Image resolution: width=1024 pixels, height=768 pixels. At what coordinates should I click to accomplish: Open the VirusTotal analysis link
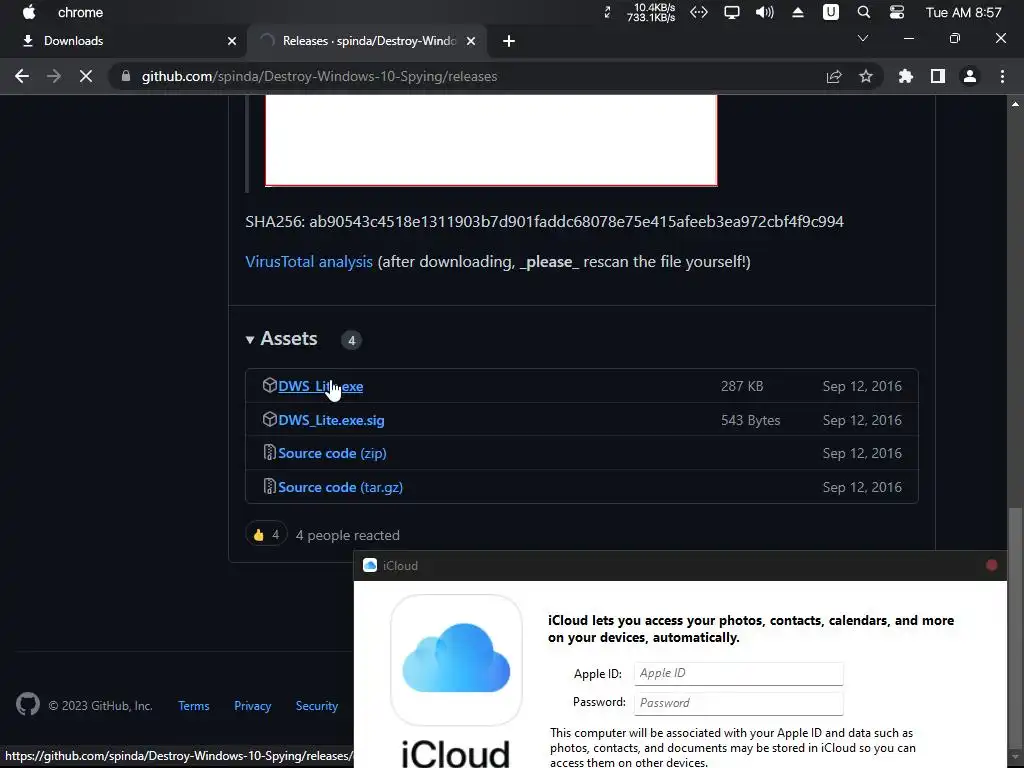pos(309,262)
